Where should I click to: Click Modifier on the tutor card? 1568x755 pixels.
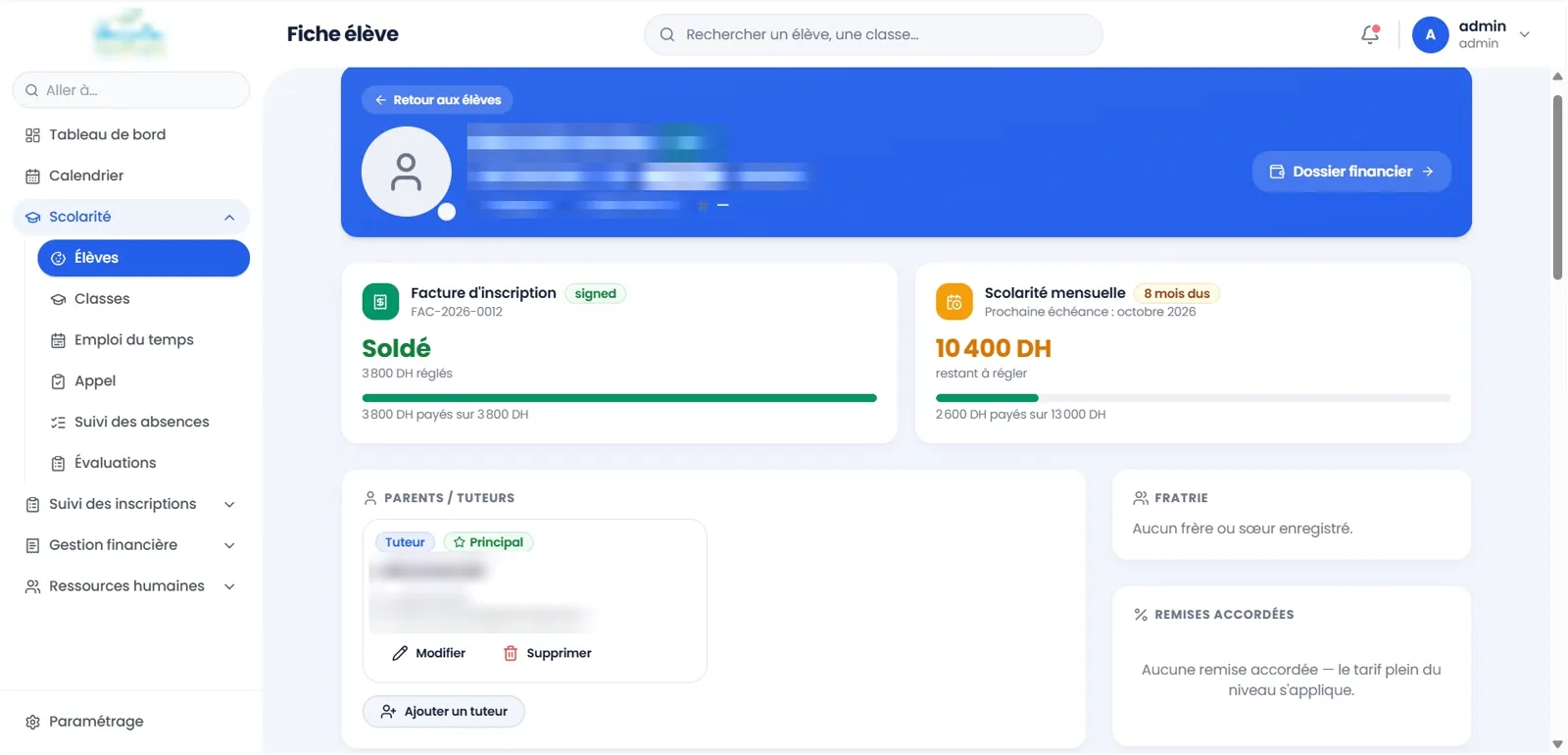coord(429,653)
